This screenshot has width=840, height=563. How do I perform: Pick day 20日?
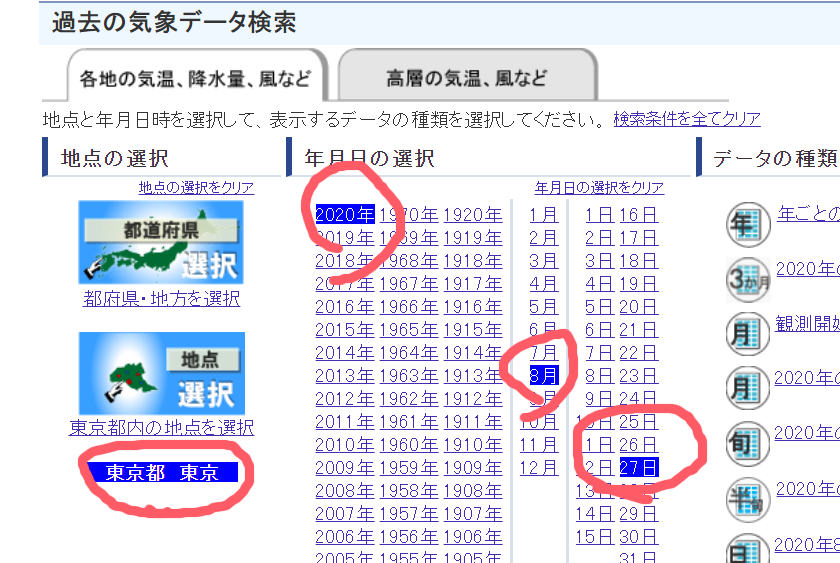click(639, 307)
